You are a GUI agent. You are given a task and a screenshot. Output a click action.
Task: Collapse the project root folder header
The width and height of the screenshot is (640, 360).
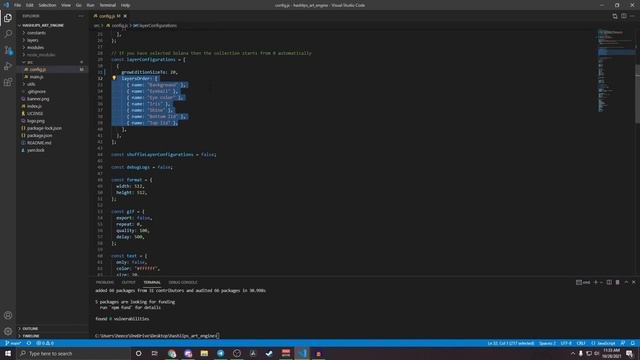(x=52, y=25)
